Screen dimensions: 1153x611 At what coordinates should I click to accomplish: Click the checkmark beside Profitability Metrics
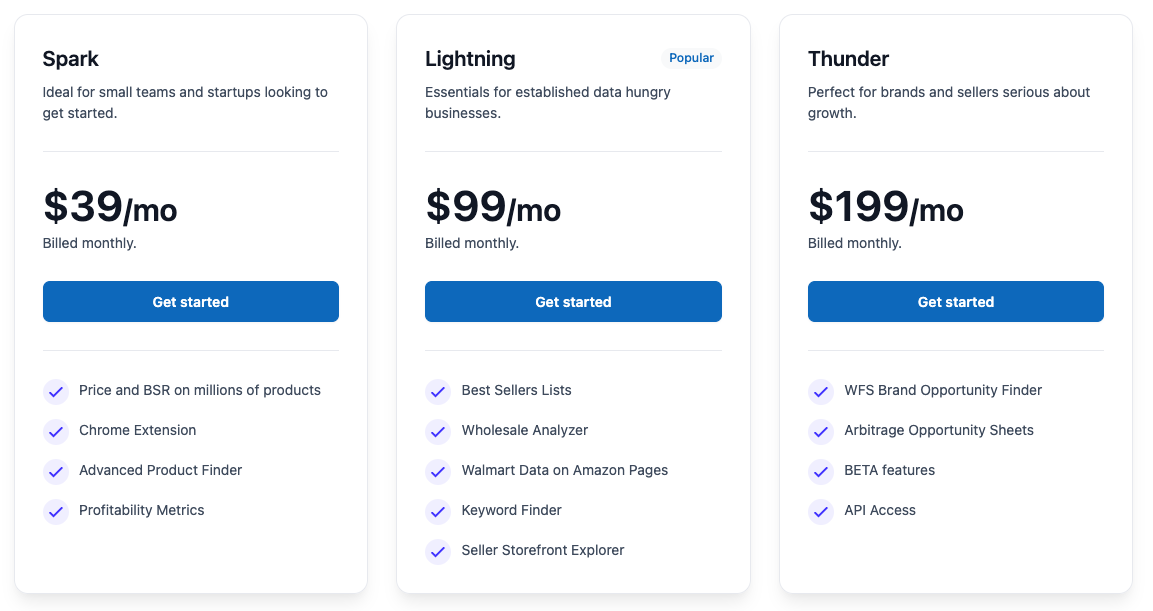56,511
